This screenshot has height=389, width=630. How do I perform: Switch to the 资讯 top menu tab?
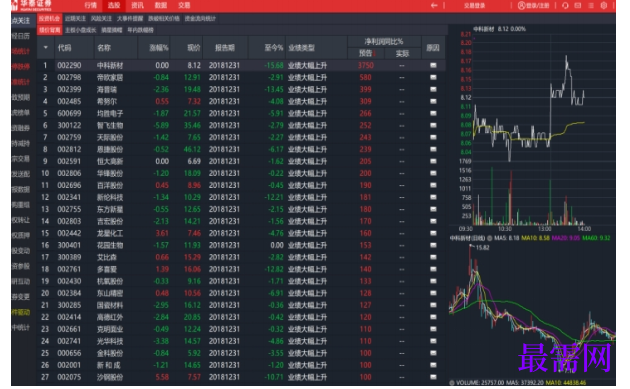coord(137,5)
